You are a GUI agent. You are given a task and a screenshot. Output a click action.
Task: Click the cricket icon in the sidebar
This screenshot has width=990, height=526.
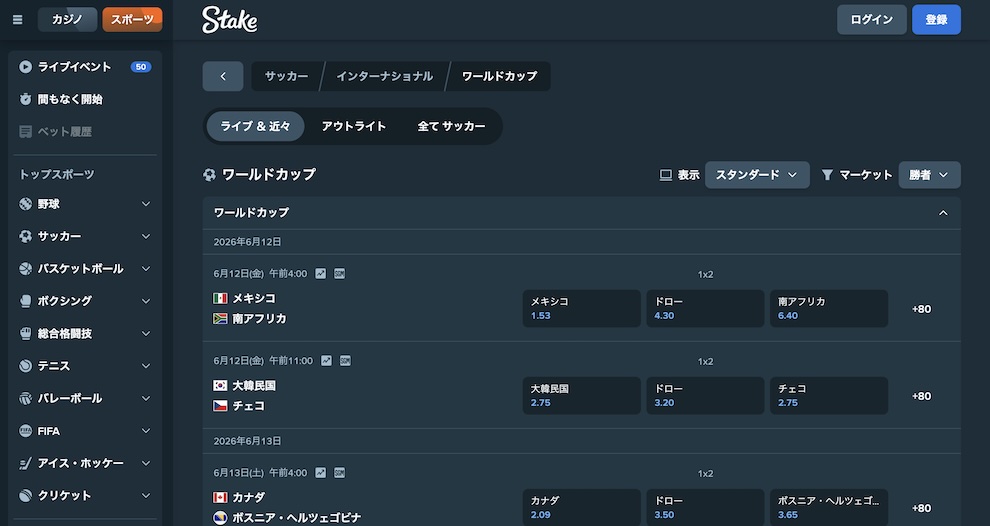(25, 496)
